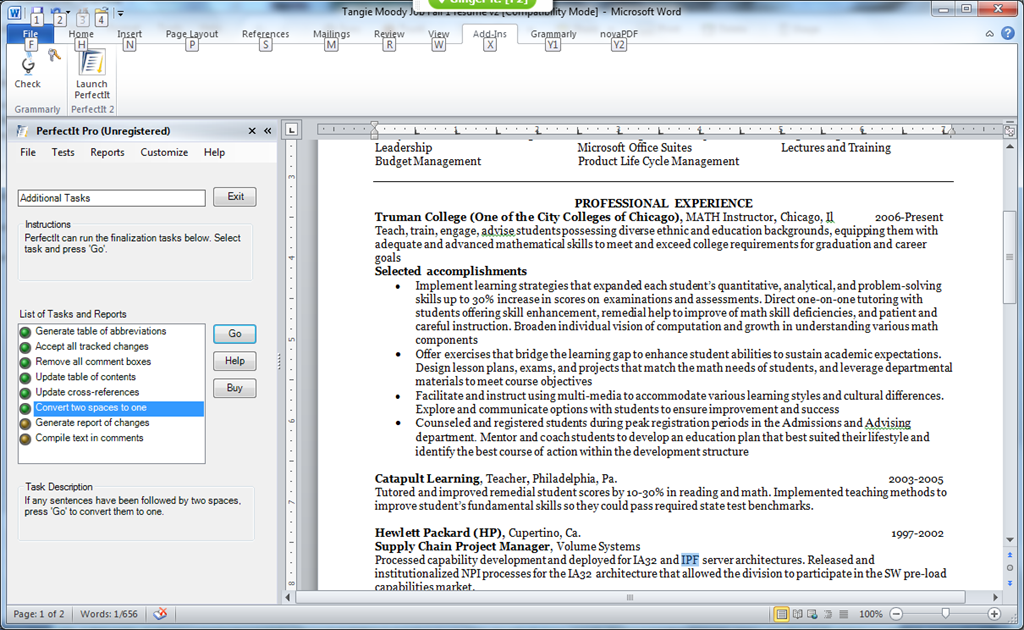Switch to Outline view
The width and height of the screenshot is (1024, 630).
coord(828,614)
